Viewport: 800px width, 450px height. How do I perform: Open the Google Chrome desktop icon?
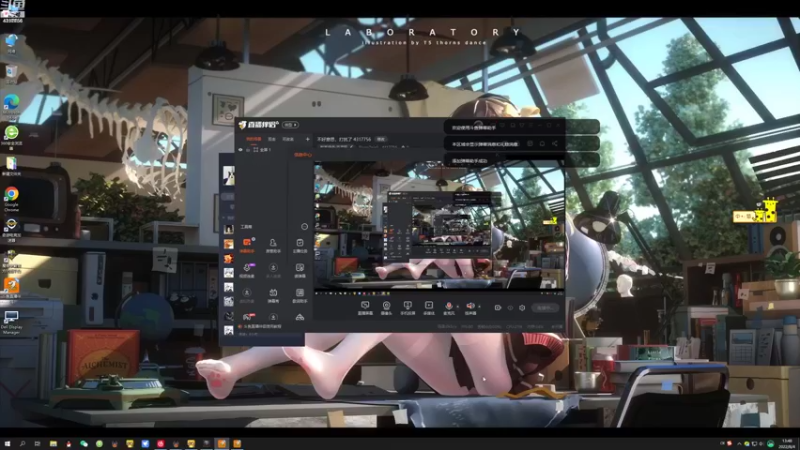click(x=11, y=198)
